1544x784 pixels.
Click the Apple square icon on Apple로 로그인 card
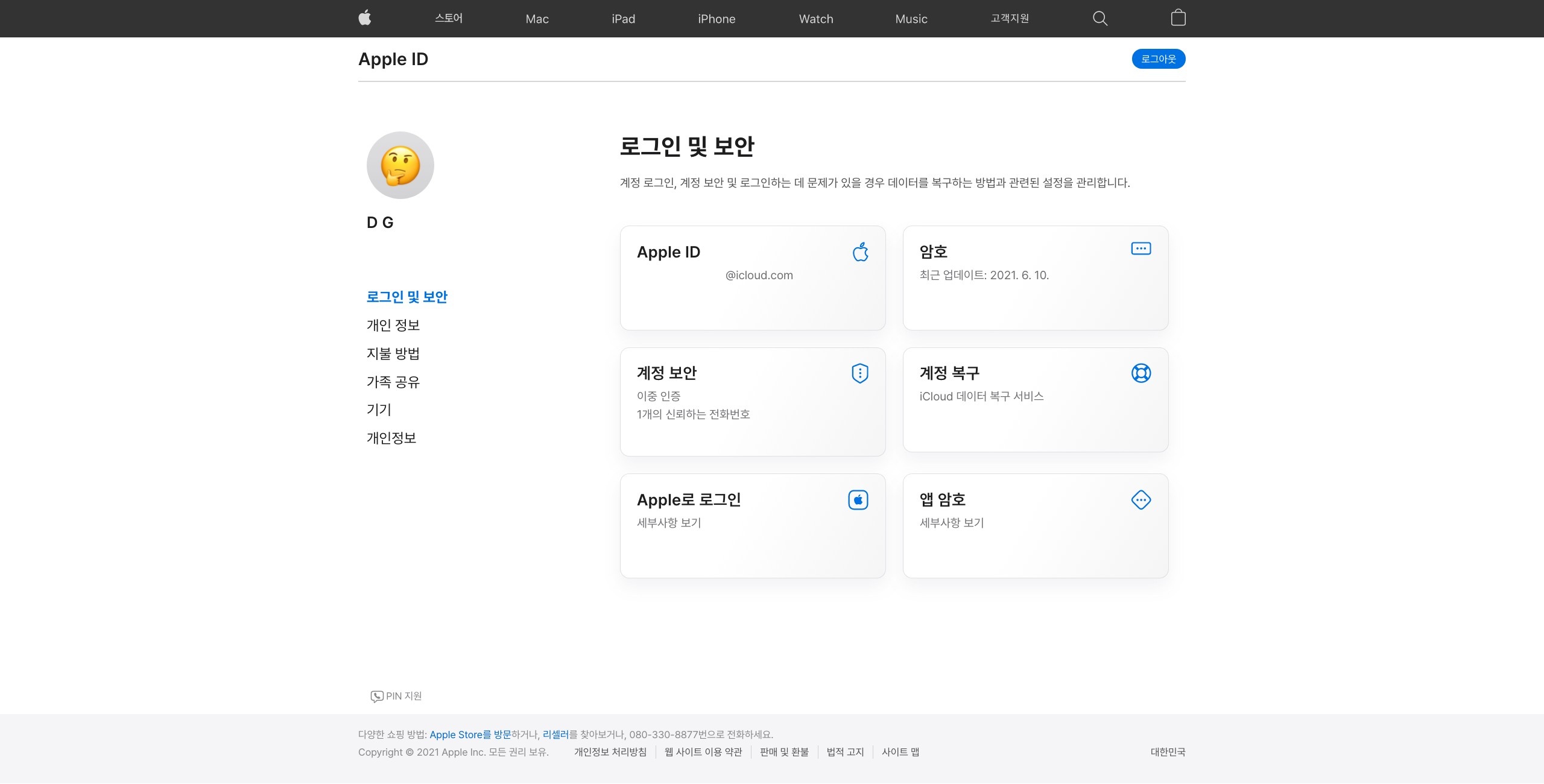coord(858,500)
